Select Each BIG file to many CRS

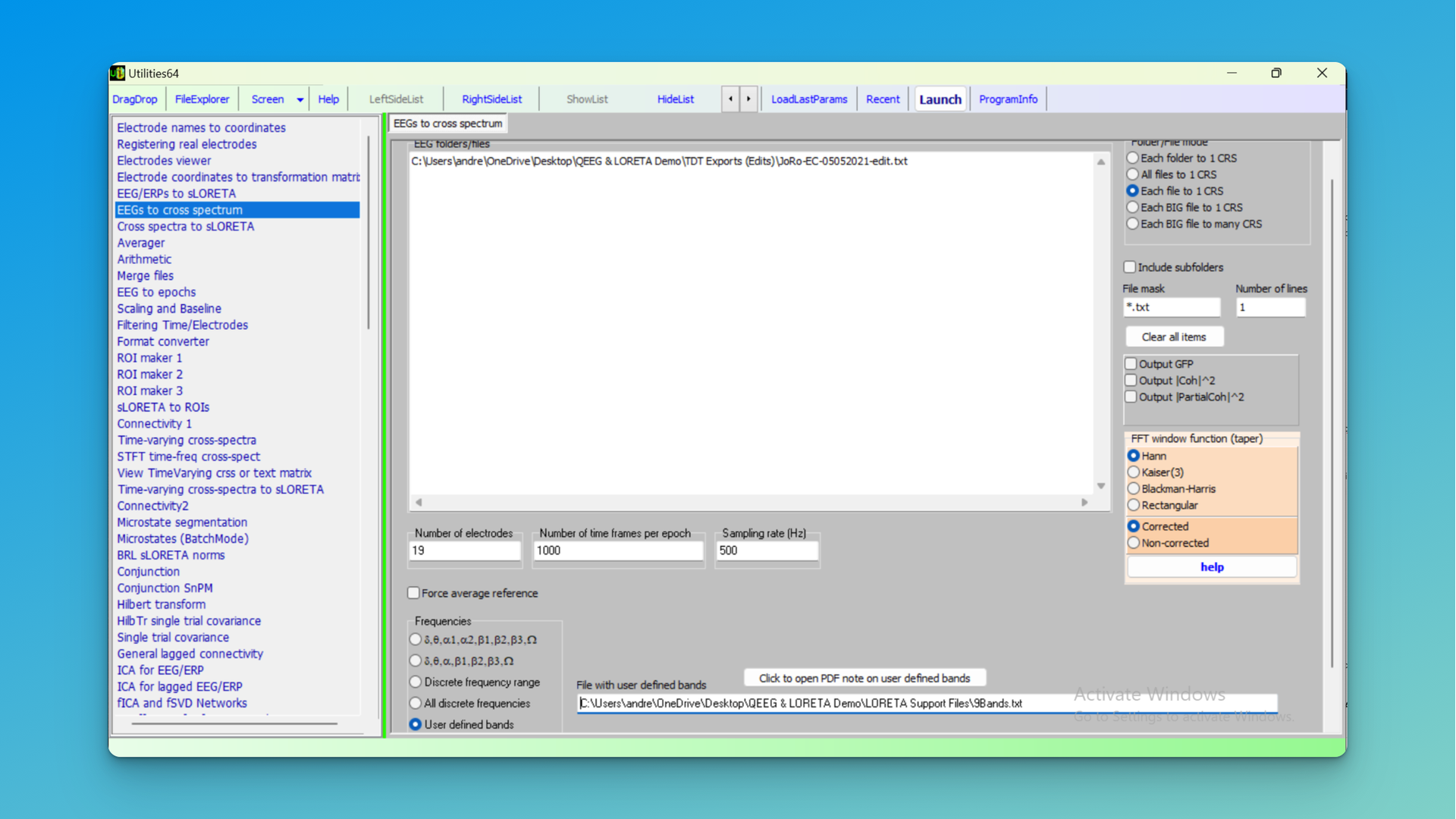[x=1133, y=224]
